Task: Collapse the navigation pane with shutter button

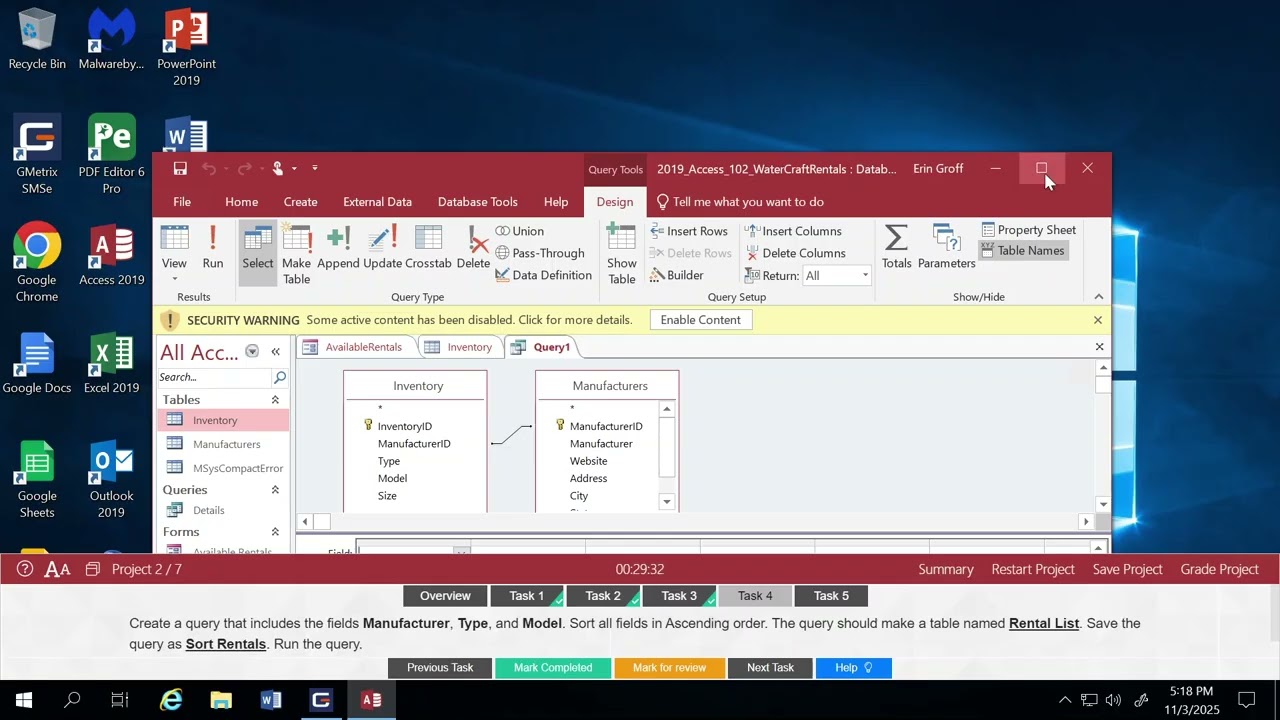Action: click(275, 352)
